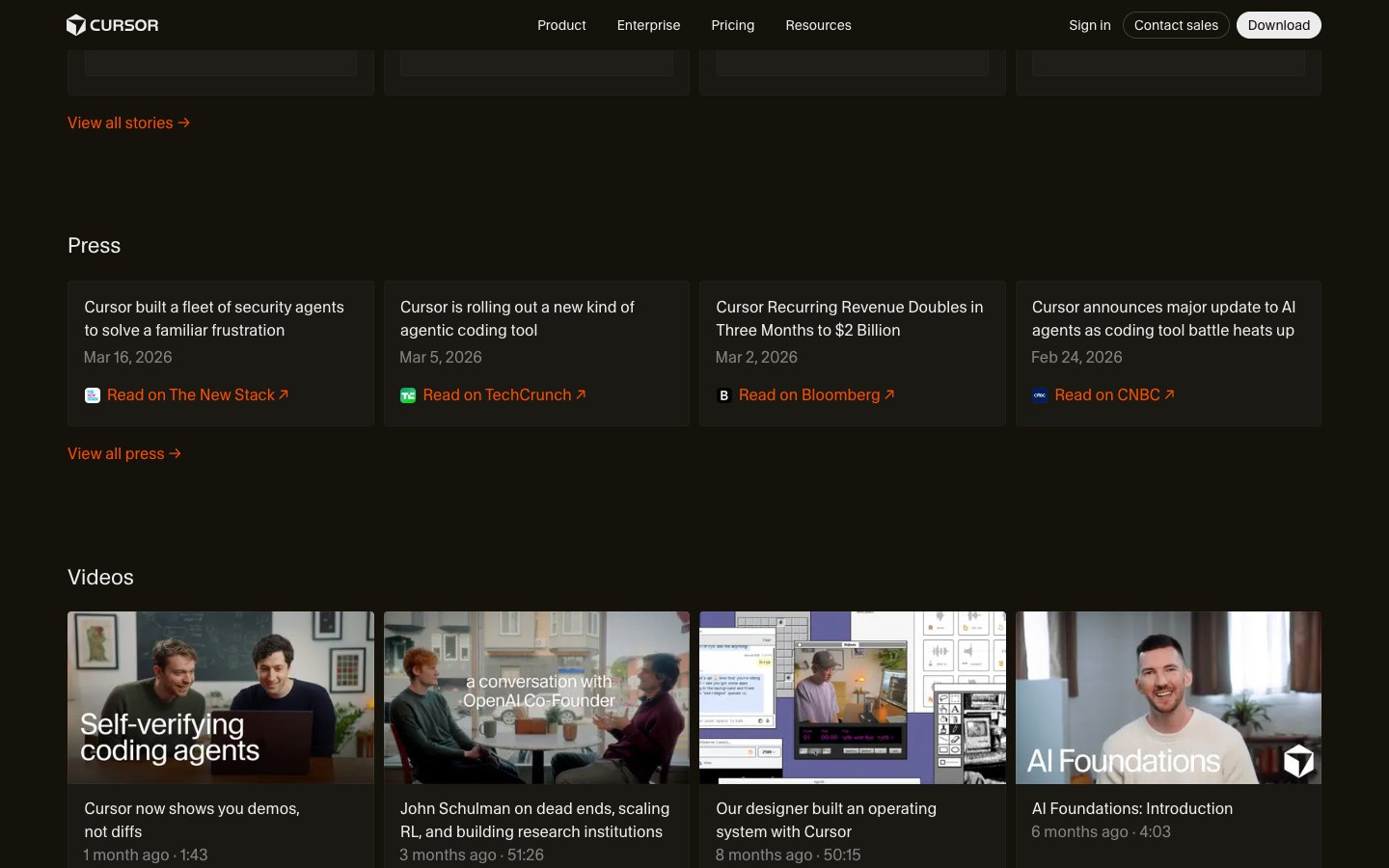The width and height of the screenshot is (1389, 868).
Task: Click the Bloomberg B logo icon
Action: 724,395
